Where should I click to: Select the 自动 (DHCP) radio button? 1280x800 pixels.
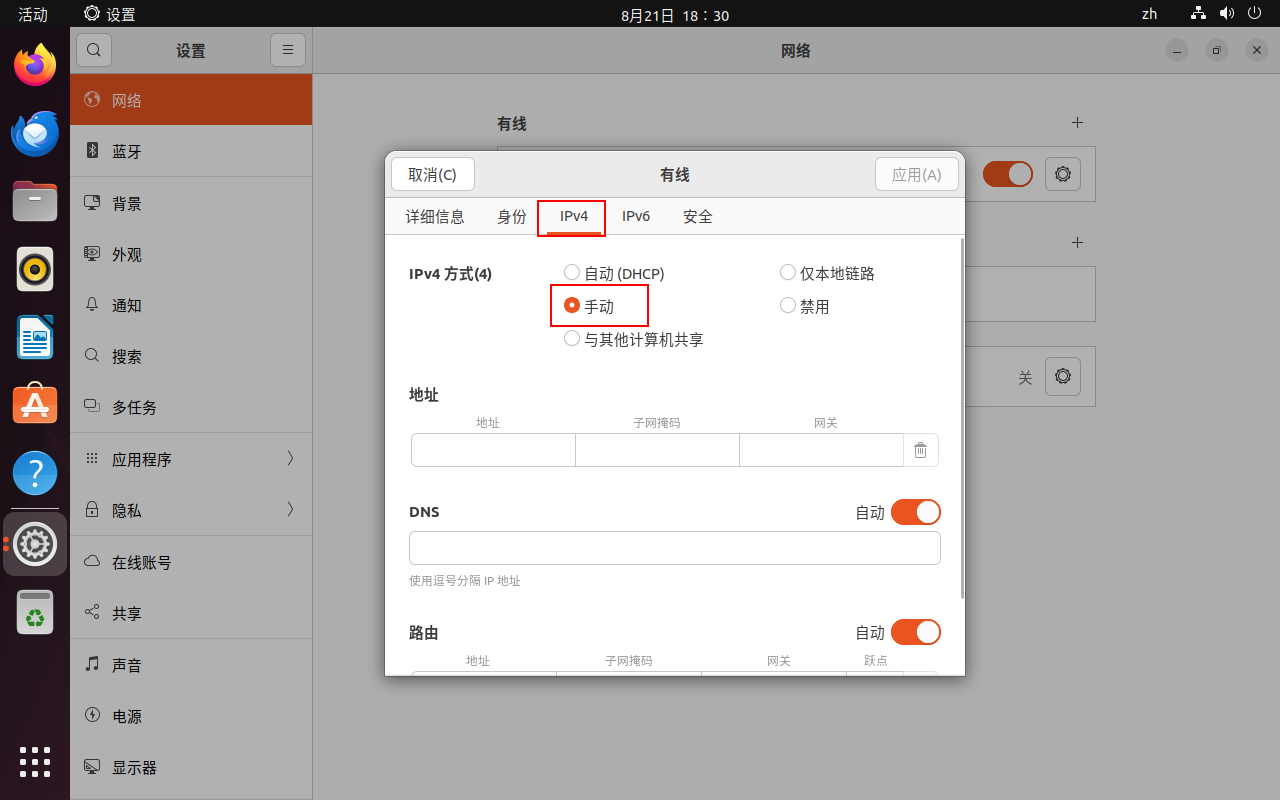coord(572,272)
